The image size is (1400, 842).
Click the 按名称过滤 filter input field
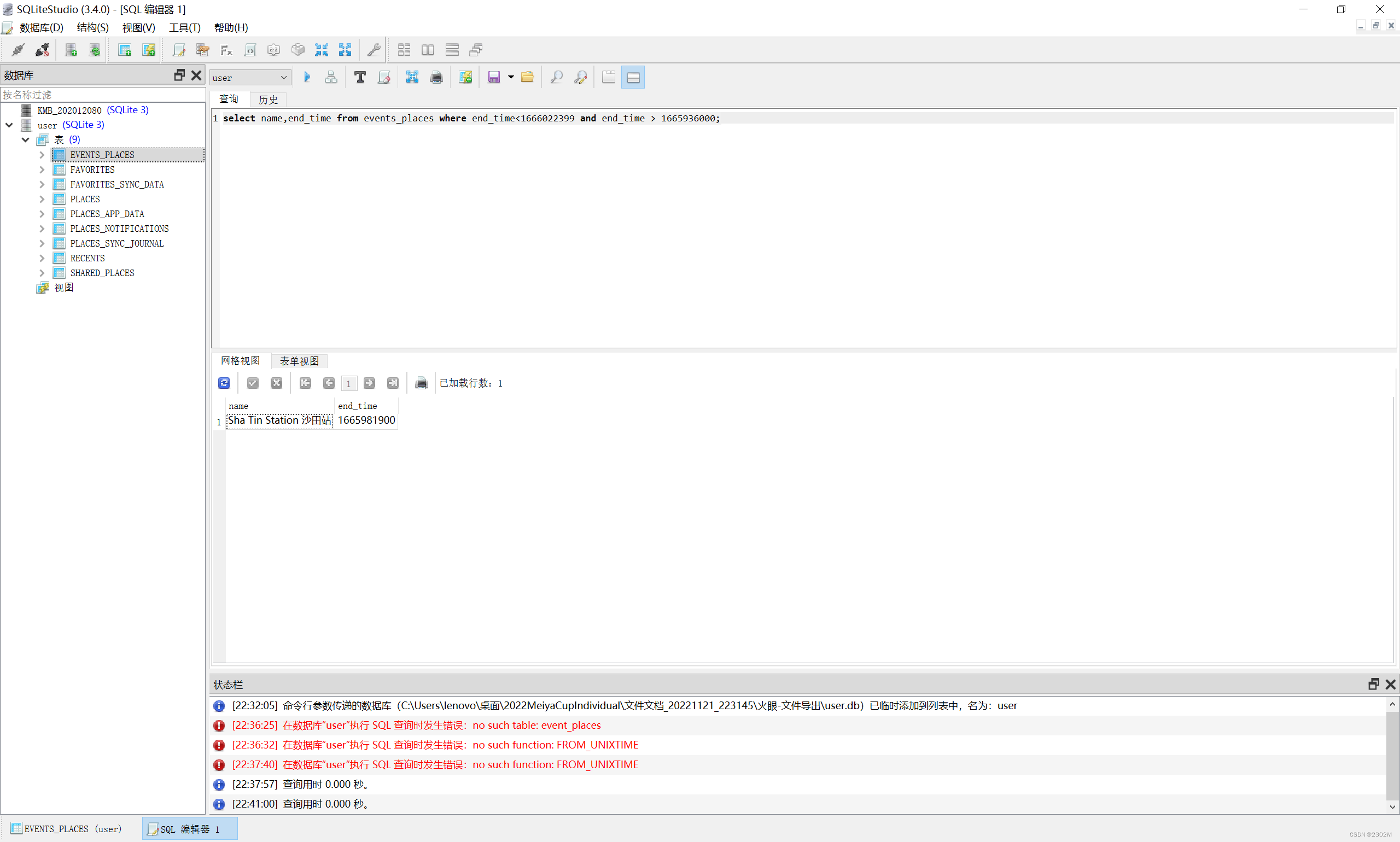point(102,95)
